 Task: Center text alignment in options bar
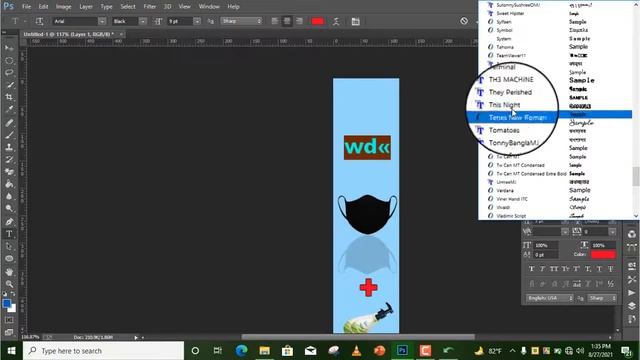pos(287,21)
